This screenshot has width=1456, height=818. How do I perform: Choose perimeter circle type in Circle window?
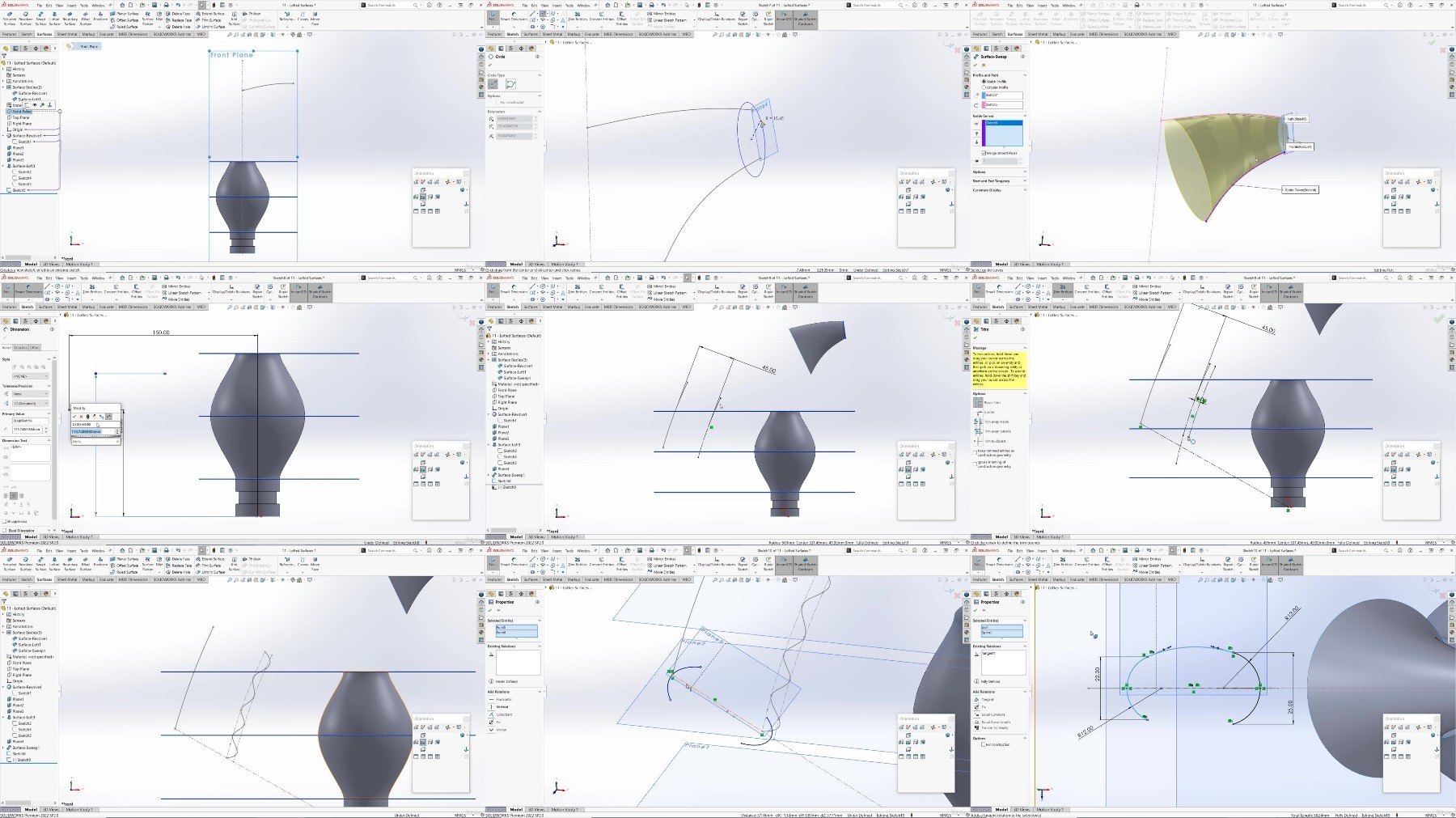point(510,84)
